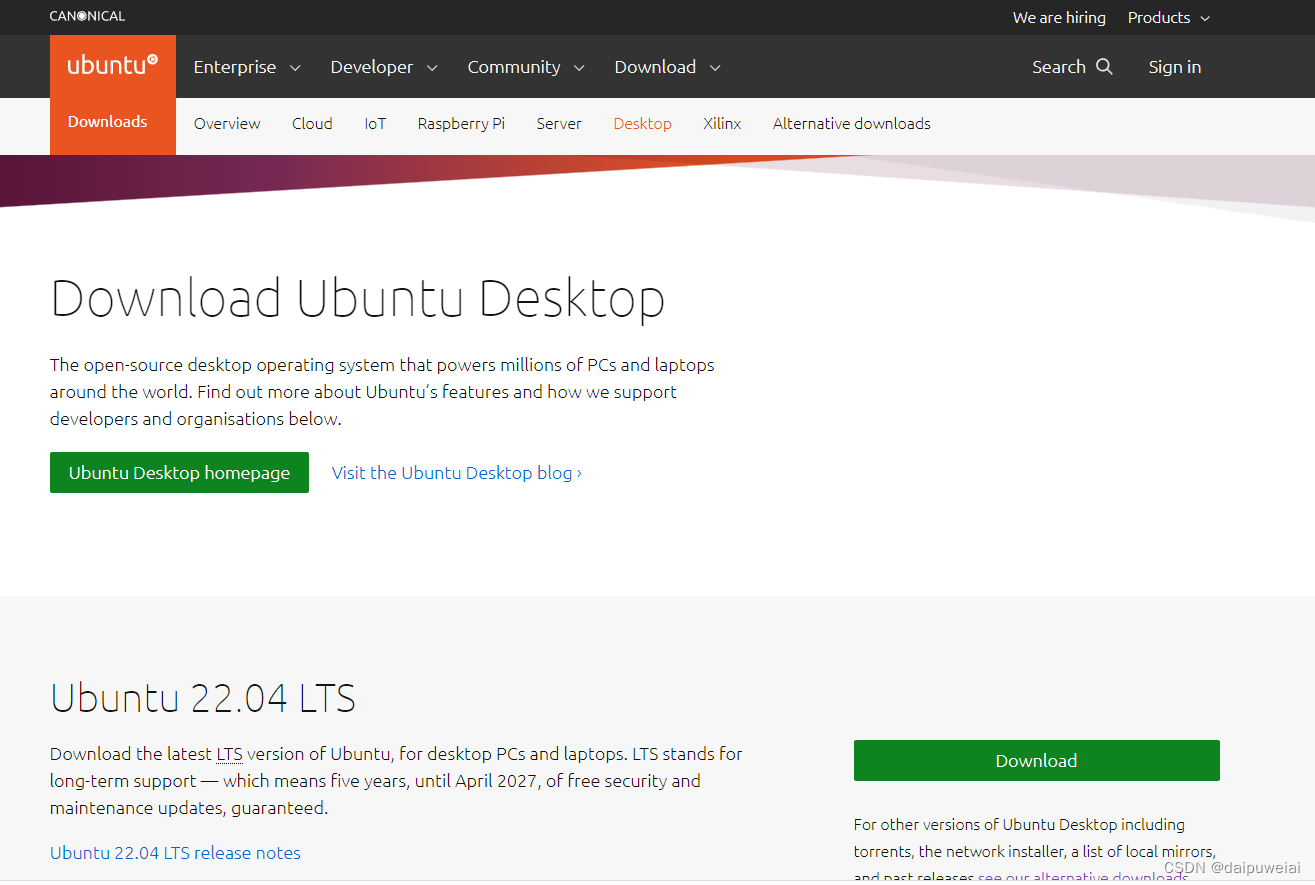1315x885 pixels.
Task: Open the Download dropdown menu
Action: (667, 67)
